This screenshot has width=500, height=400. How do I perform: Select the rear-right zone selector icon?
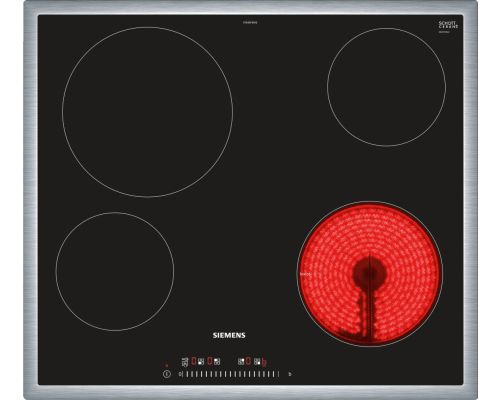point(241,361)
